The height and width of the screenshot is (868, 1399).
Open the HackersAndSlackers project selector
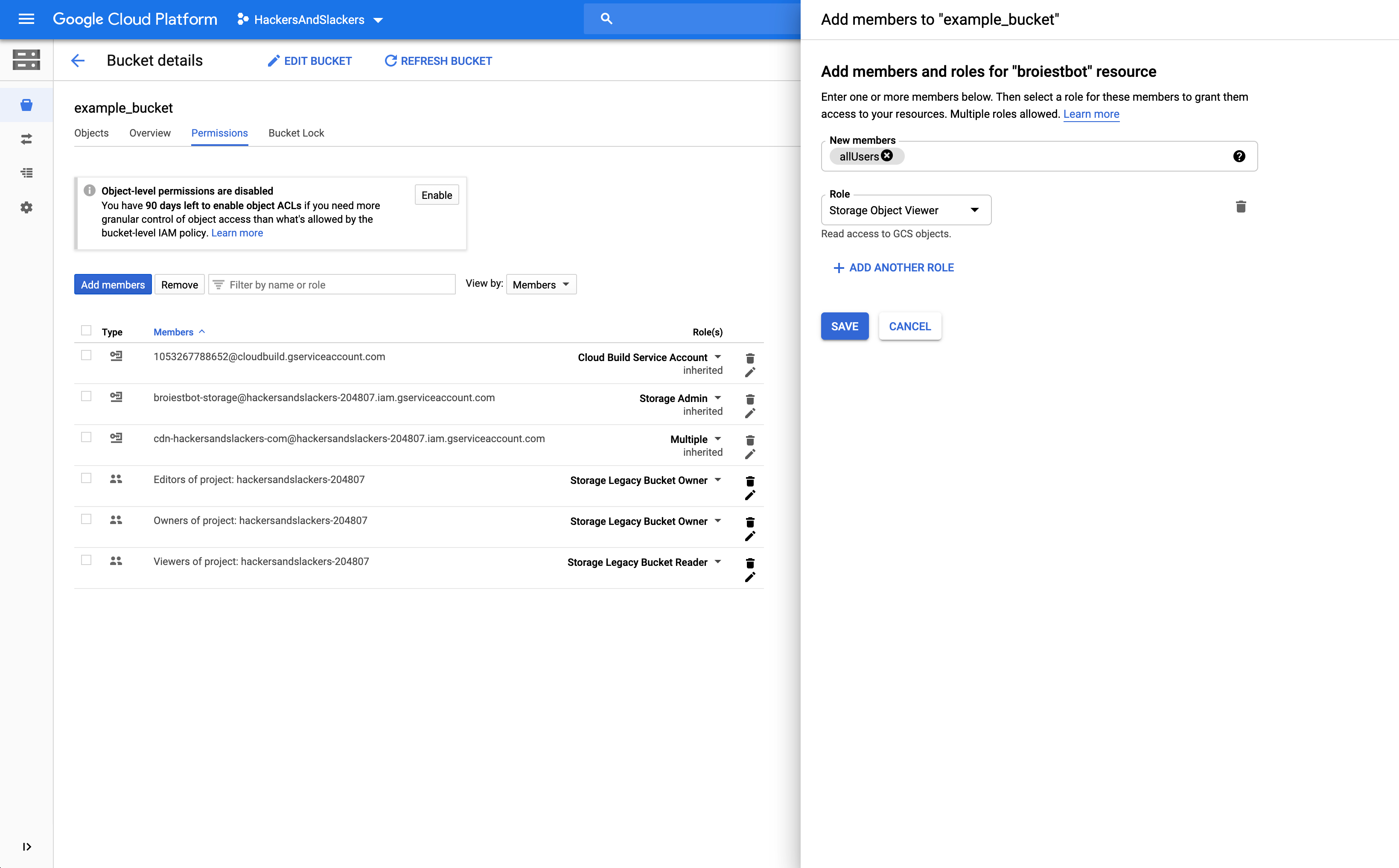(x=310, y=20)
